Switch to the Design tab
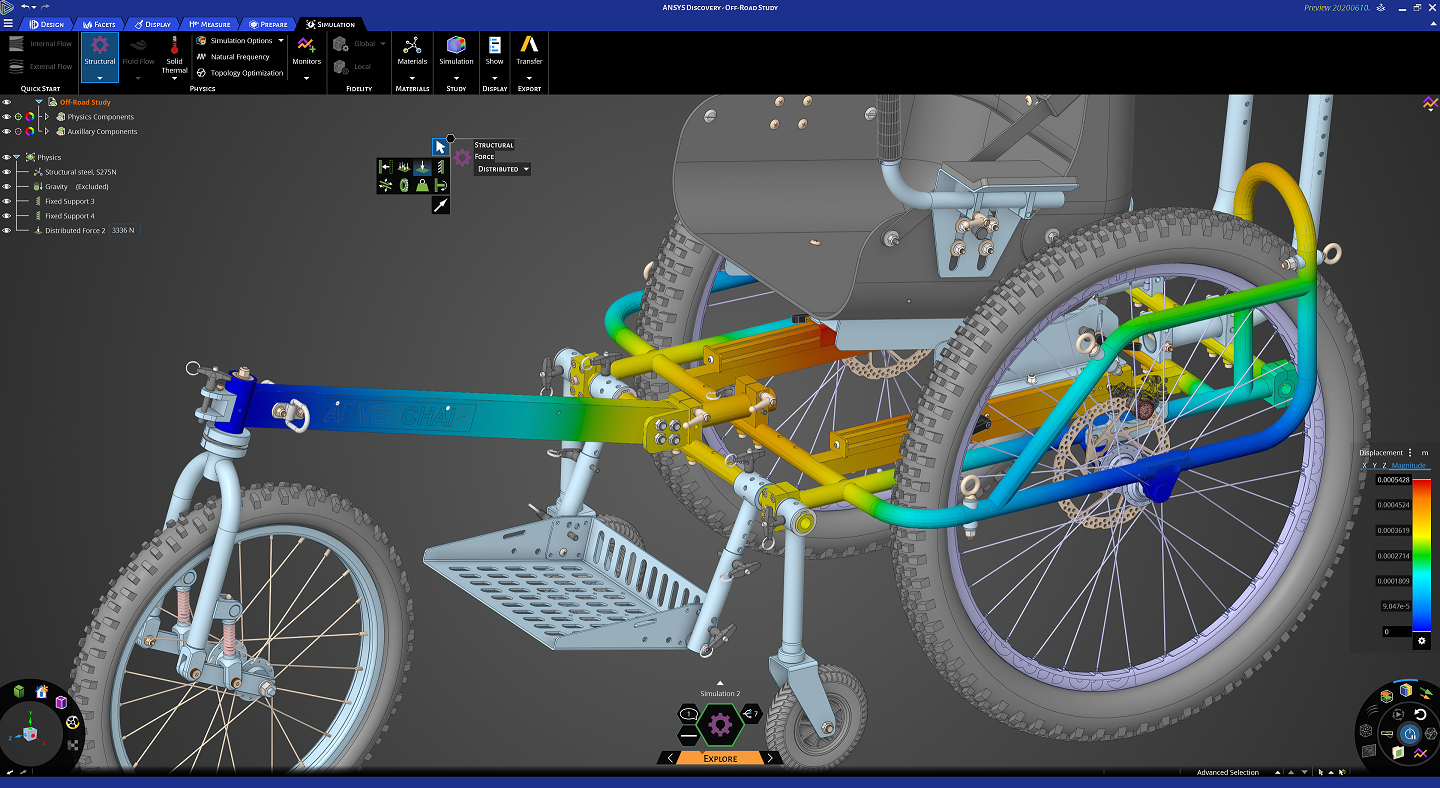1440x788 pixels. tap(47, 24)
